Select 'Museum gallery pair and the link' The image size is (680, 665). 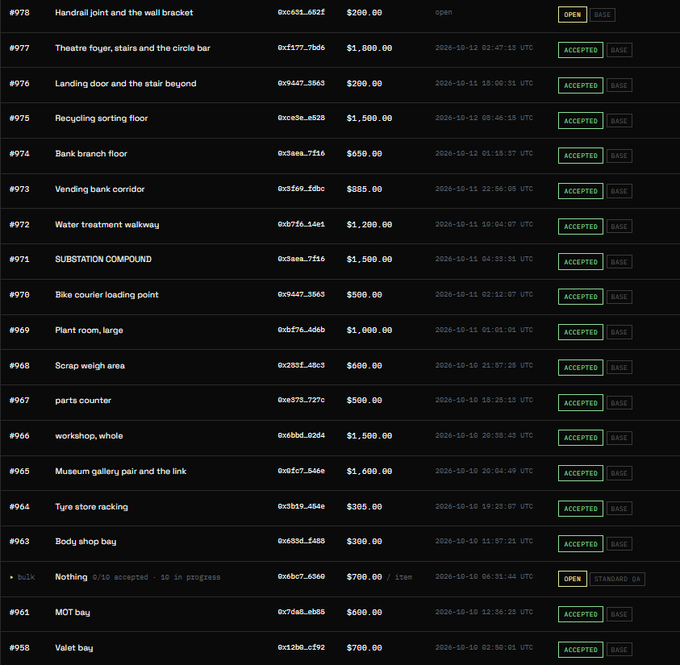[x=121, y=472]
